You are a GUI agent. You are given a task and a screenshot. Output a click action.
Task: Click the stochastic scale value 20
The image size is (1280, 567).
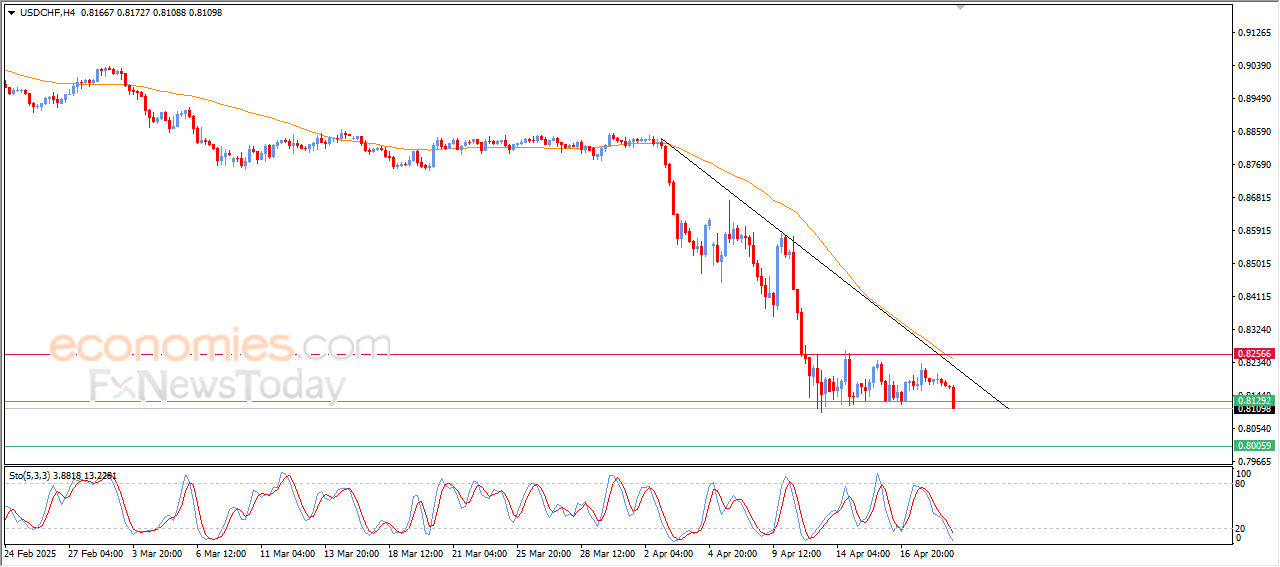(x=1241, y=529)
